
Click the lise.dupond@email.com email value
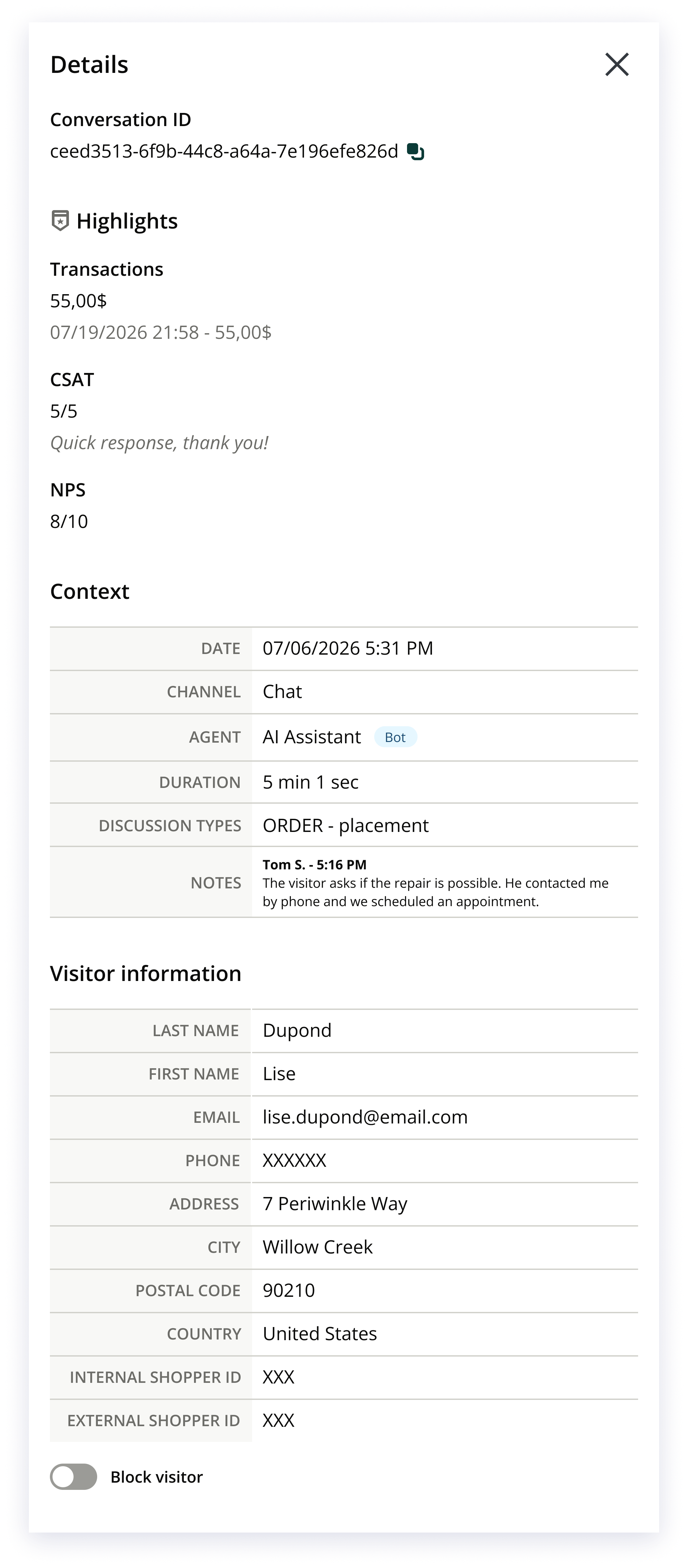click(x=365, y=1117)
